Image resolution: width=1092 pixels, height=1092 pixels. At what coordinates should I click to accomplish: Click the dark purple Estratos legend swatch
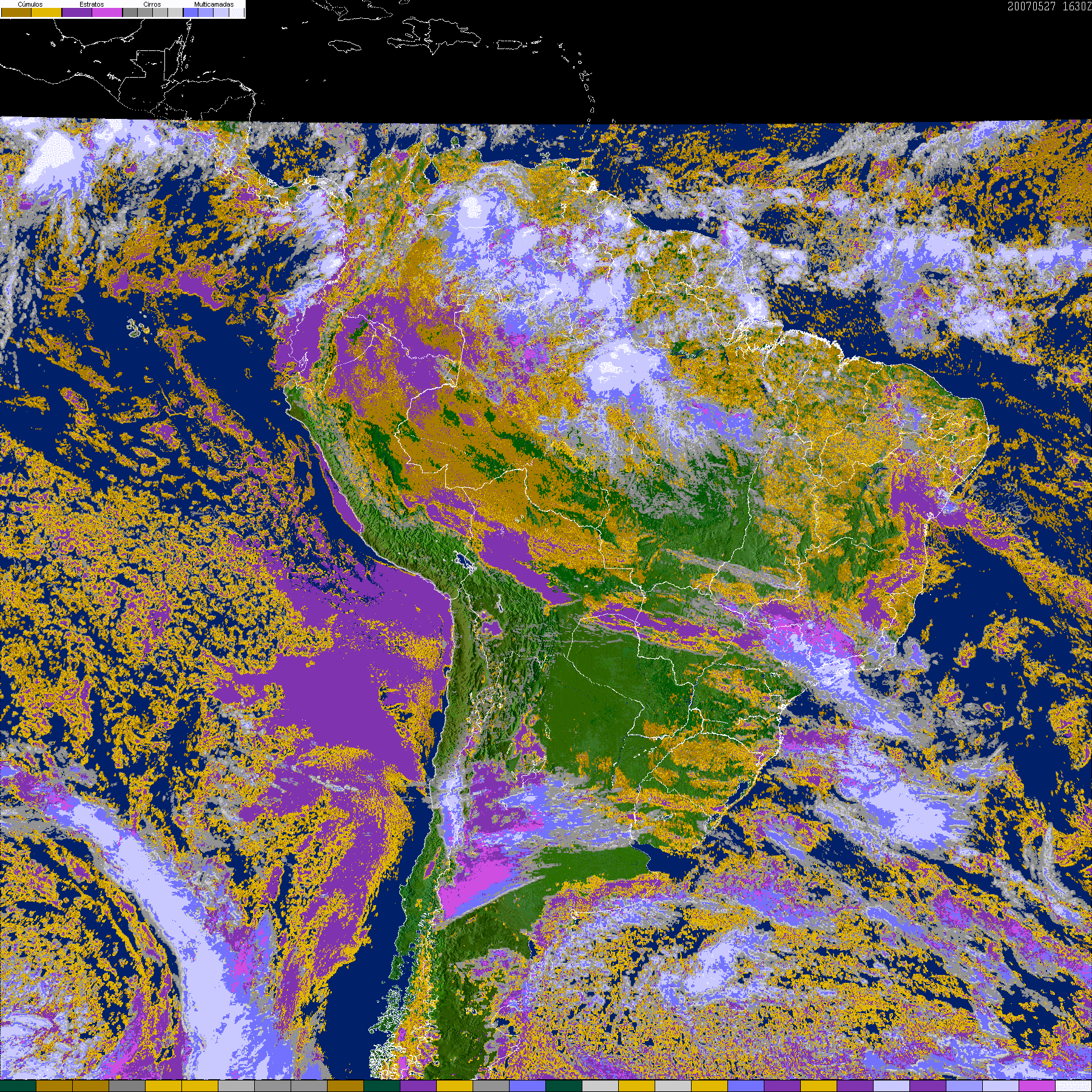(77, 12)
